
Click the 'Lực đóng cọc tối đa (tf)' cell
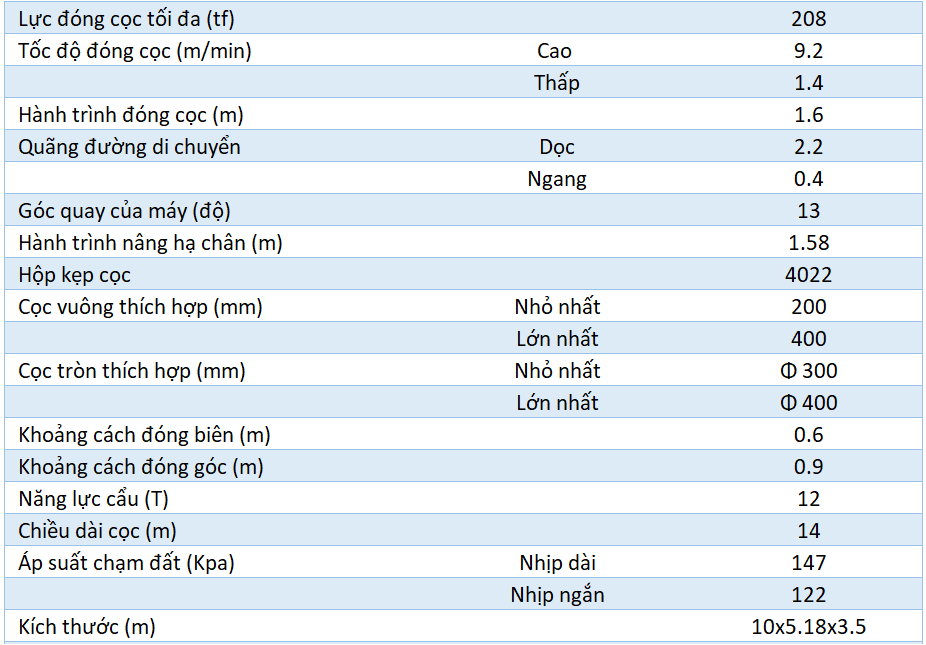[127, 19]
